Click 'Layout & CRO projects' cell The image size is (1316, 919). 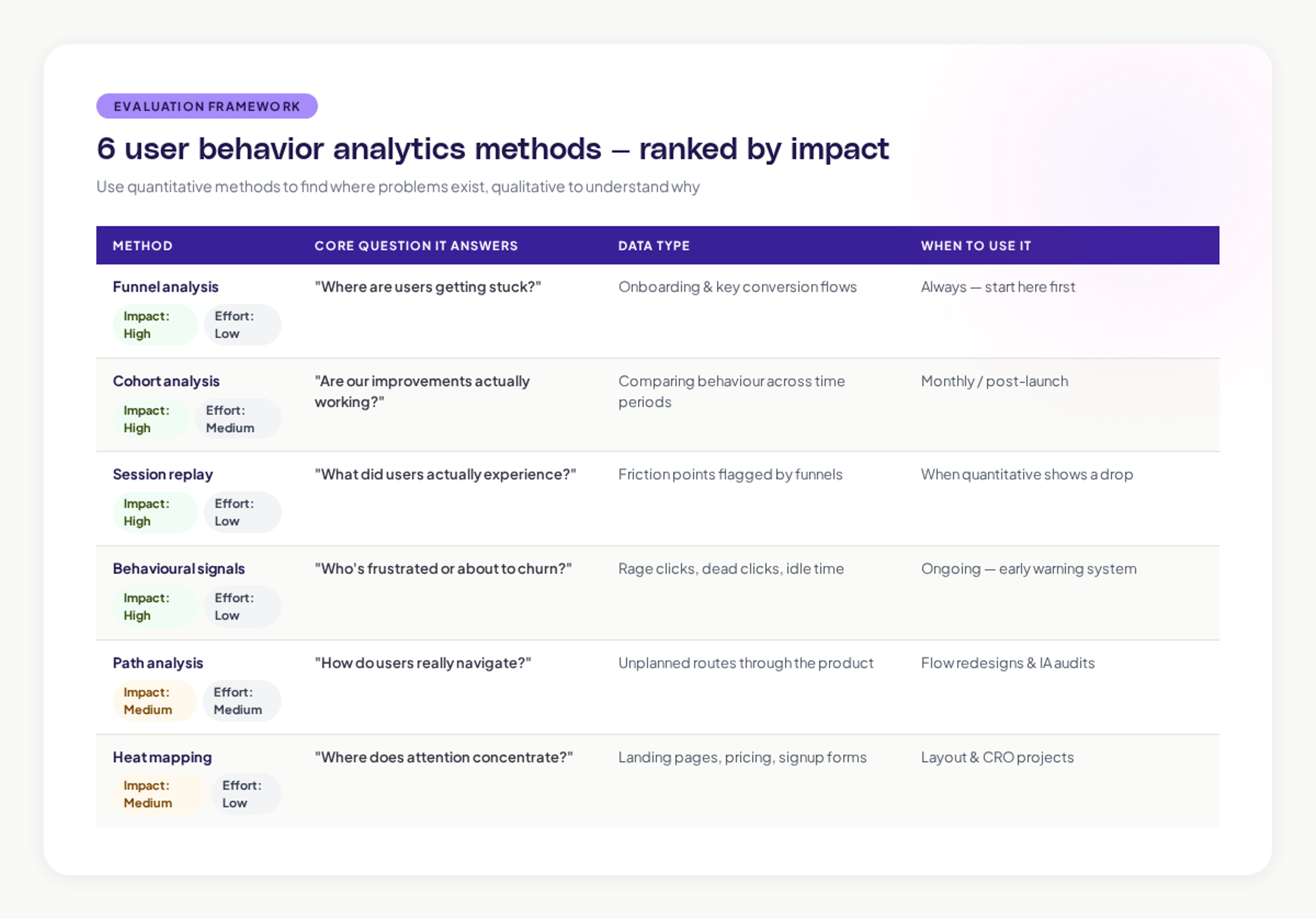(x=997, y=758)
